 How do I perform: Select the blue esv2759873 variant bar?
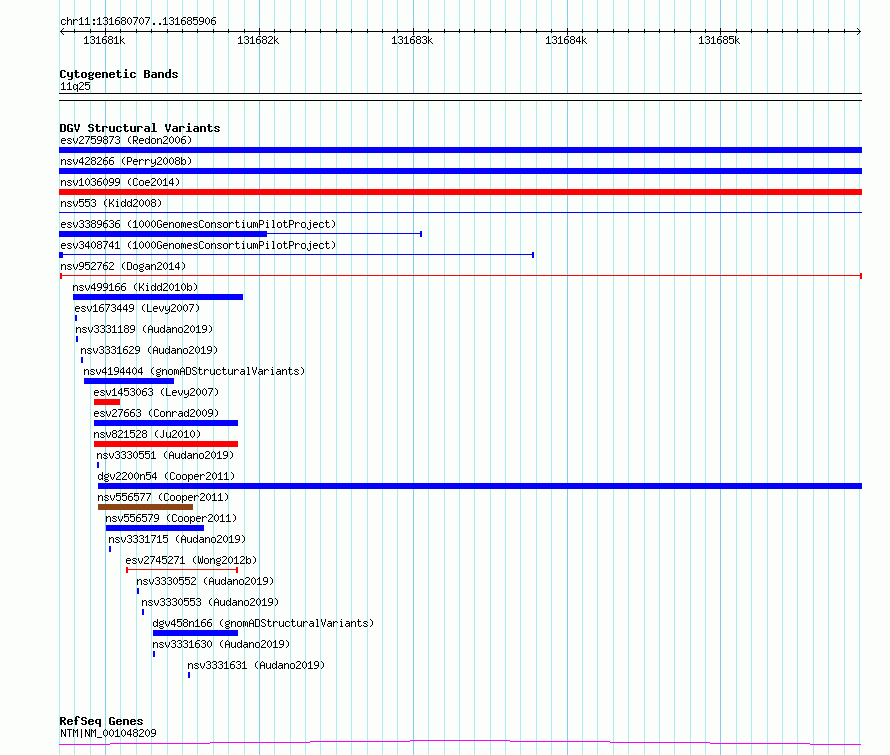click(x=460, y=150)
